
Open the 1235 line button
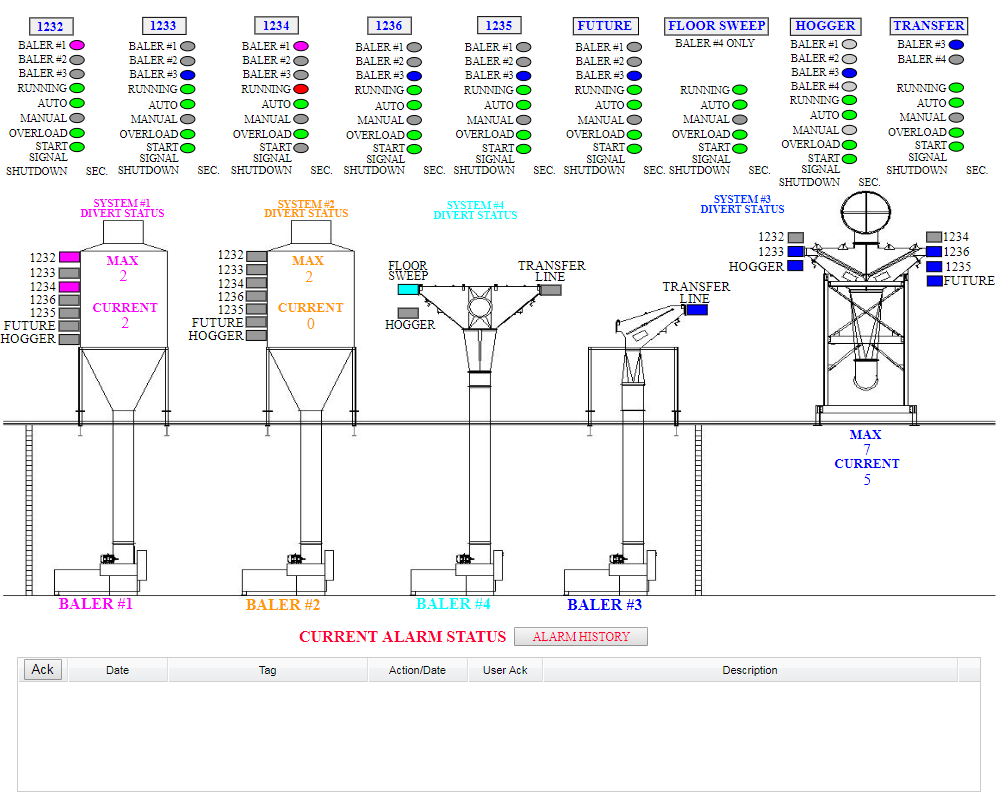pyautogui.click(x=499, y=26)
